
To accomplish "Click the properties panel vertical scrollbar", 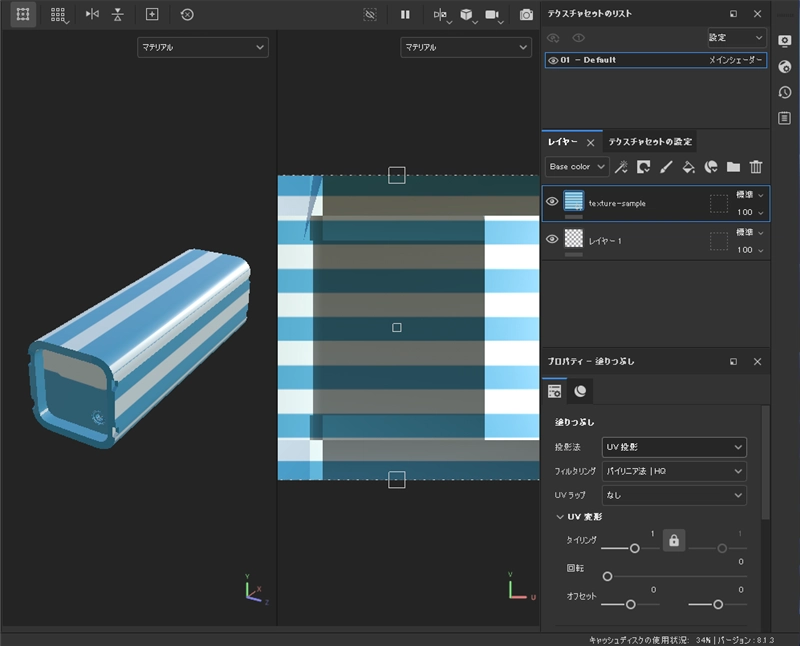I will point(765,463).
